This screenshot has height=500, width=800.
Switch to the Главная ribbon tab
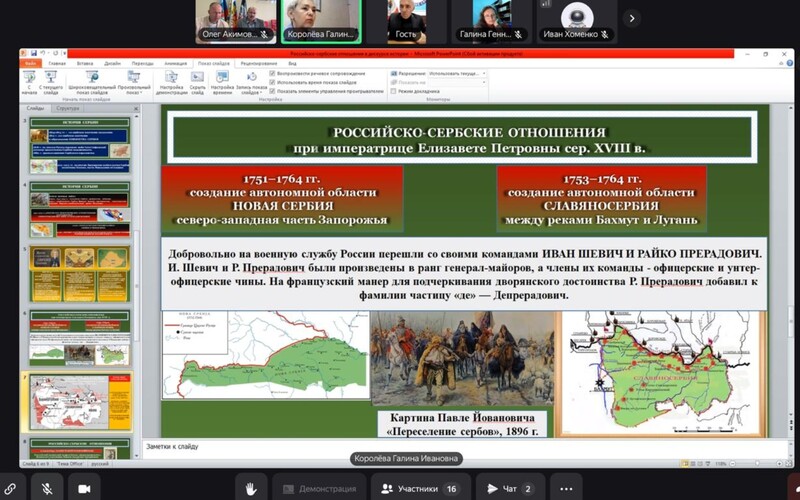click(57, 63)
